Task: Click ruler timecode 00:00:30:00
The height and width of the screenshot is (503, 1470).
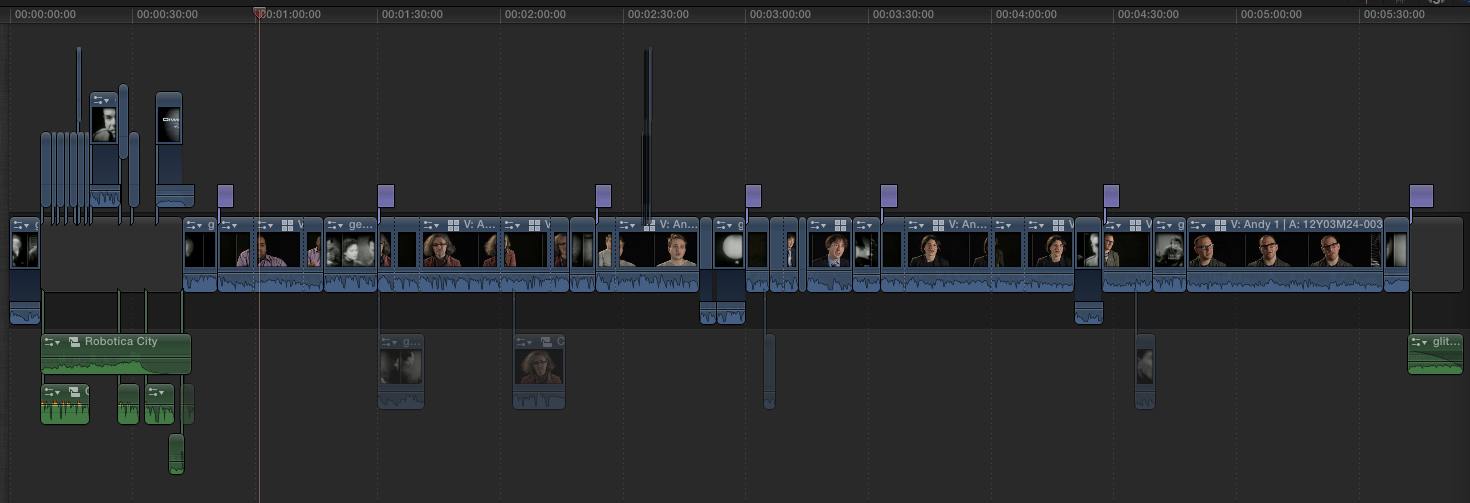Action: [x=166, y=15]
